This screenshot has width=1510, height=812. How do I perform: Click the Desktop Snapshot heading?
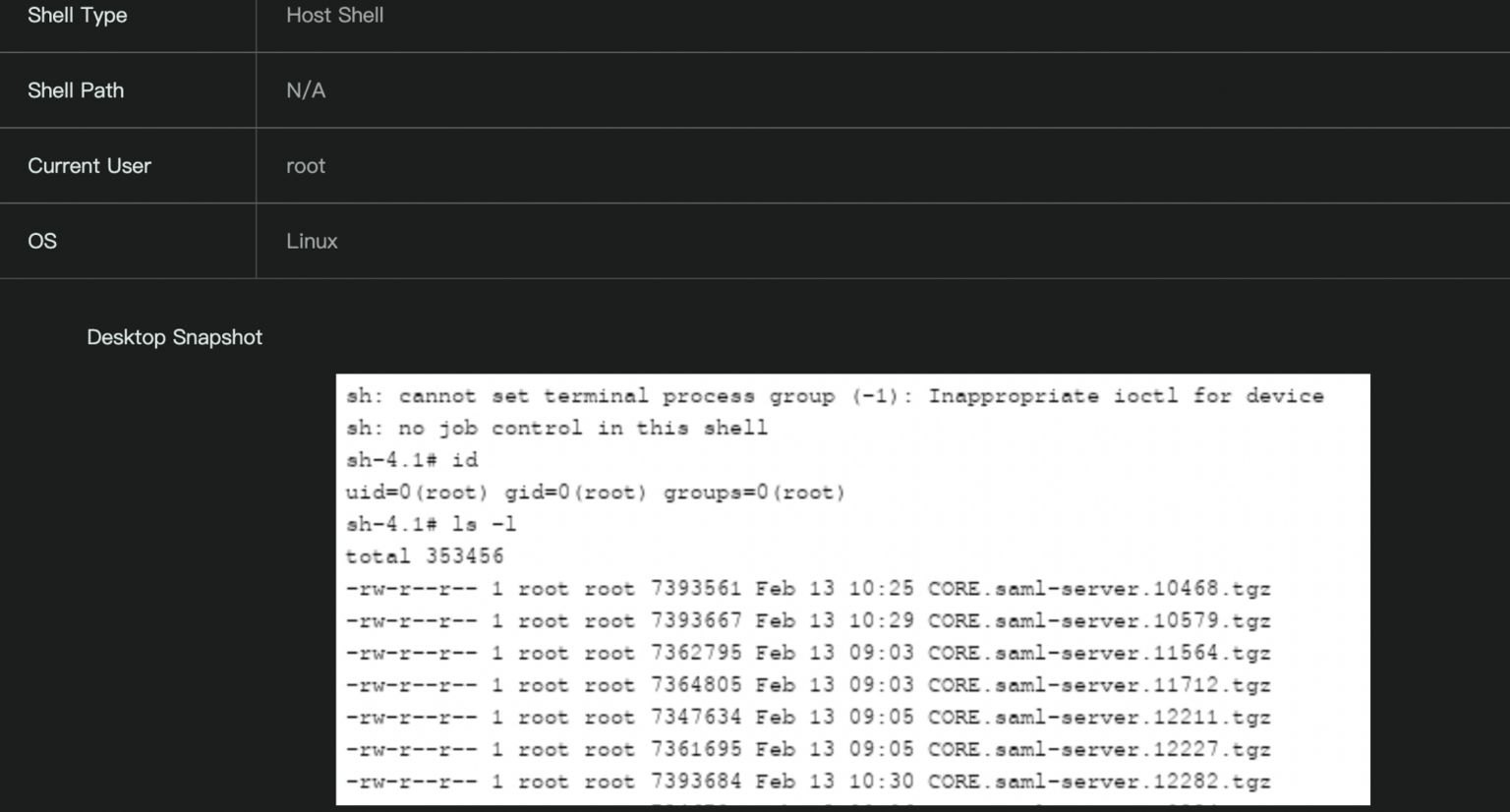pos(174,337)
